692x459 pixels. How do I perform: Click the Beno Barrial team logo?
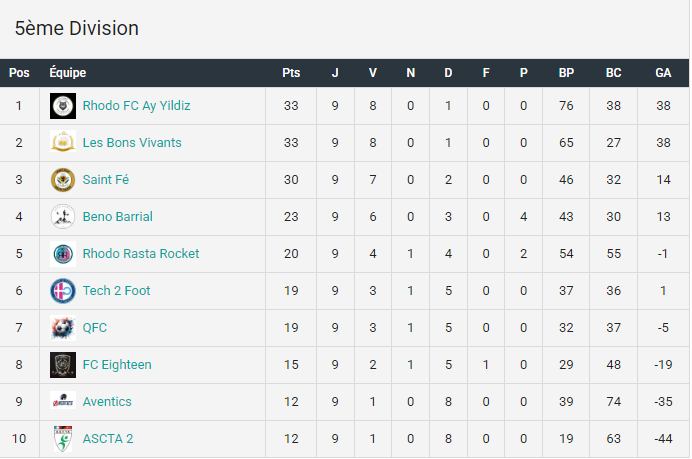tap(63, 217)
